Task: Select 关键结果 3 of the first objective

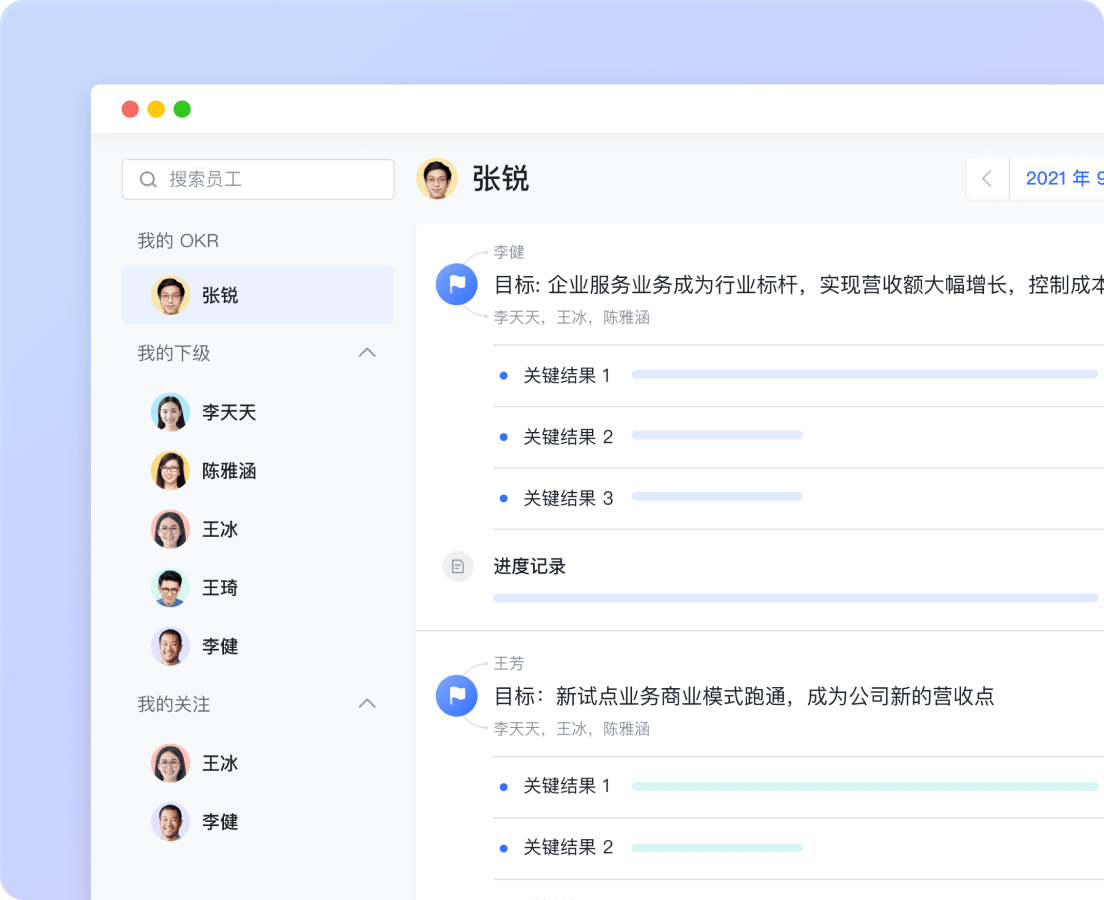Action: click(568, 498)
